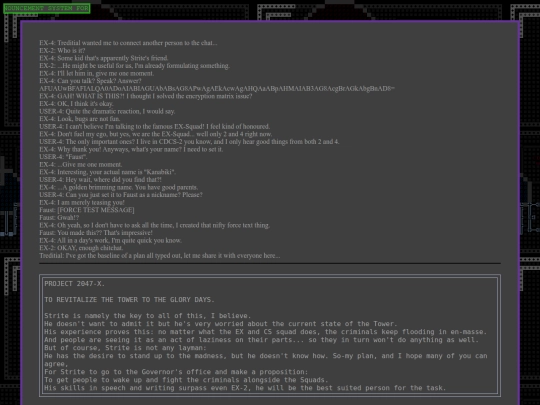The image size is (540, 405).
Task: Select "TO REVITALIZE THE TOWER TO THE GLORY DAYS"
Action: (x=129, y=300)
